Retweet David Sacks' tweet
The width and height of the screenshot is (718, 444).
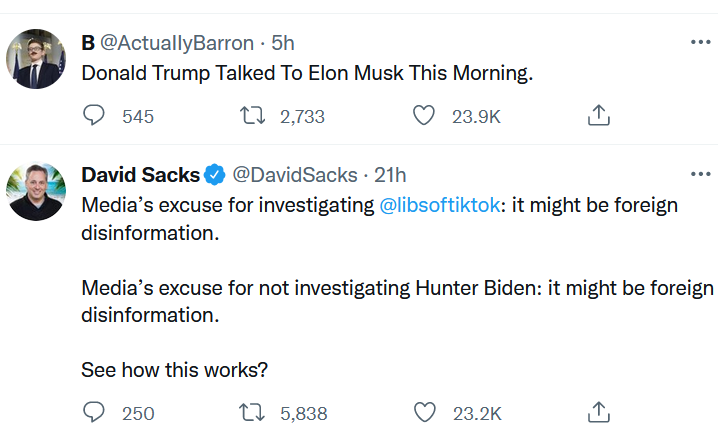point(252,412)
